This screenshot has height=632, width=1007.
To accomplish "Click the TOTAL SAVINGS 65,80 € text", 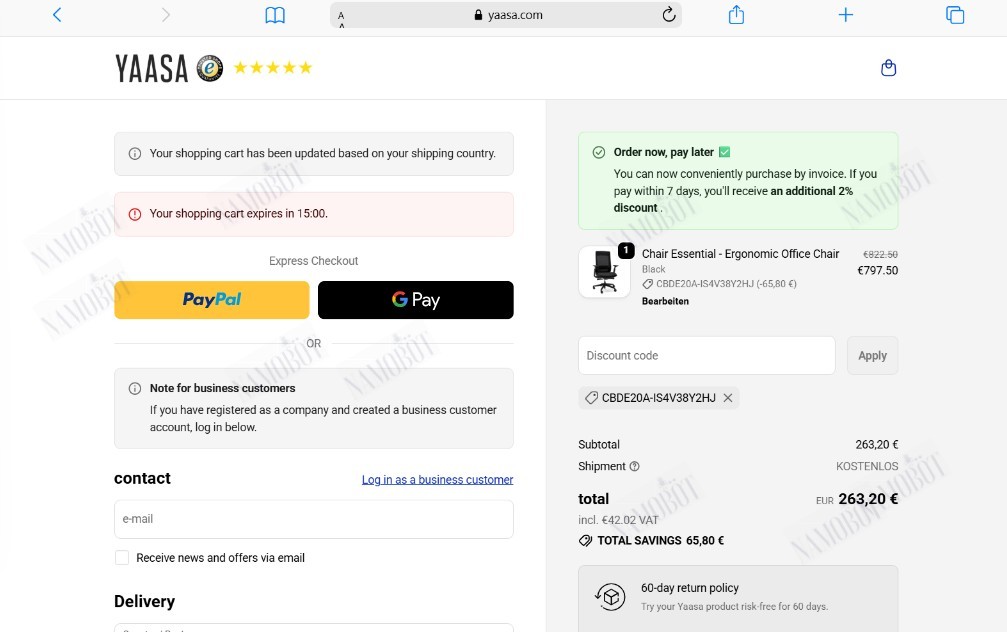I will coord(660,541).
